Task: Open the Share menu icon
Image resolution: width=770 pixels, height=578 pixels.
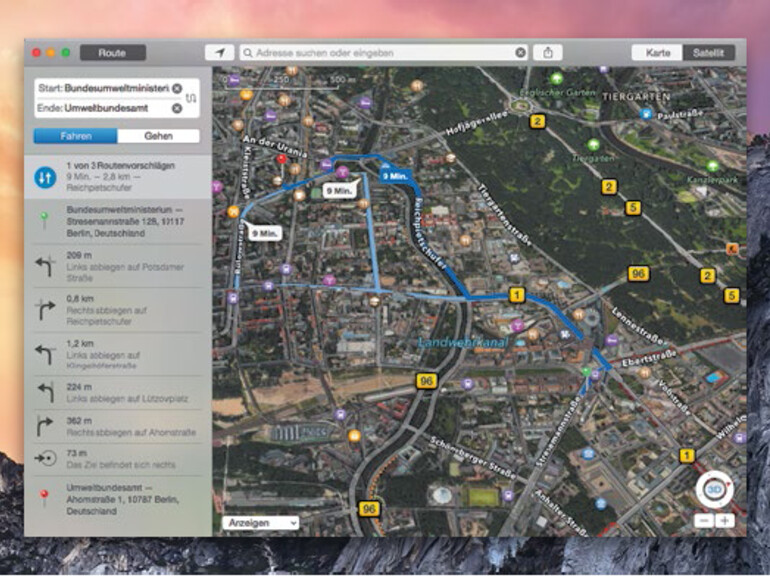Action: (548, 53)
